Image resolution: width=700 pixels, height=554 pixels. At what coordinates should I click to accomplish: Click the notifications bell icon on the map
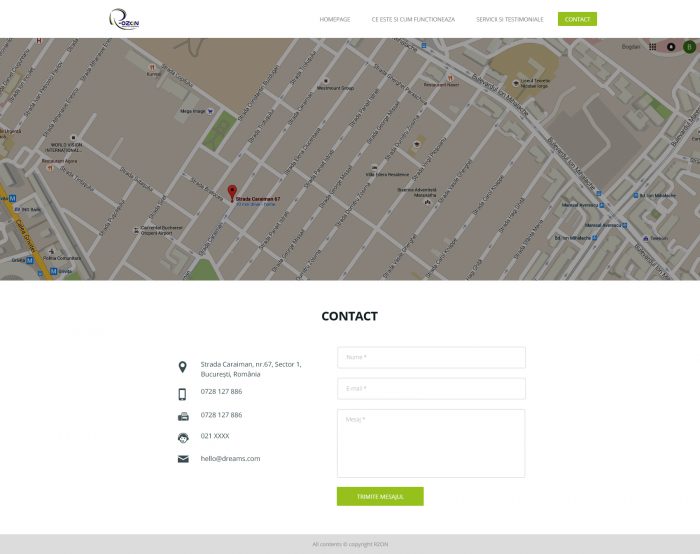[671, 47]
